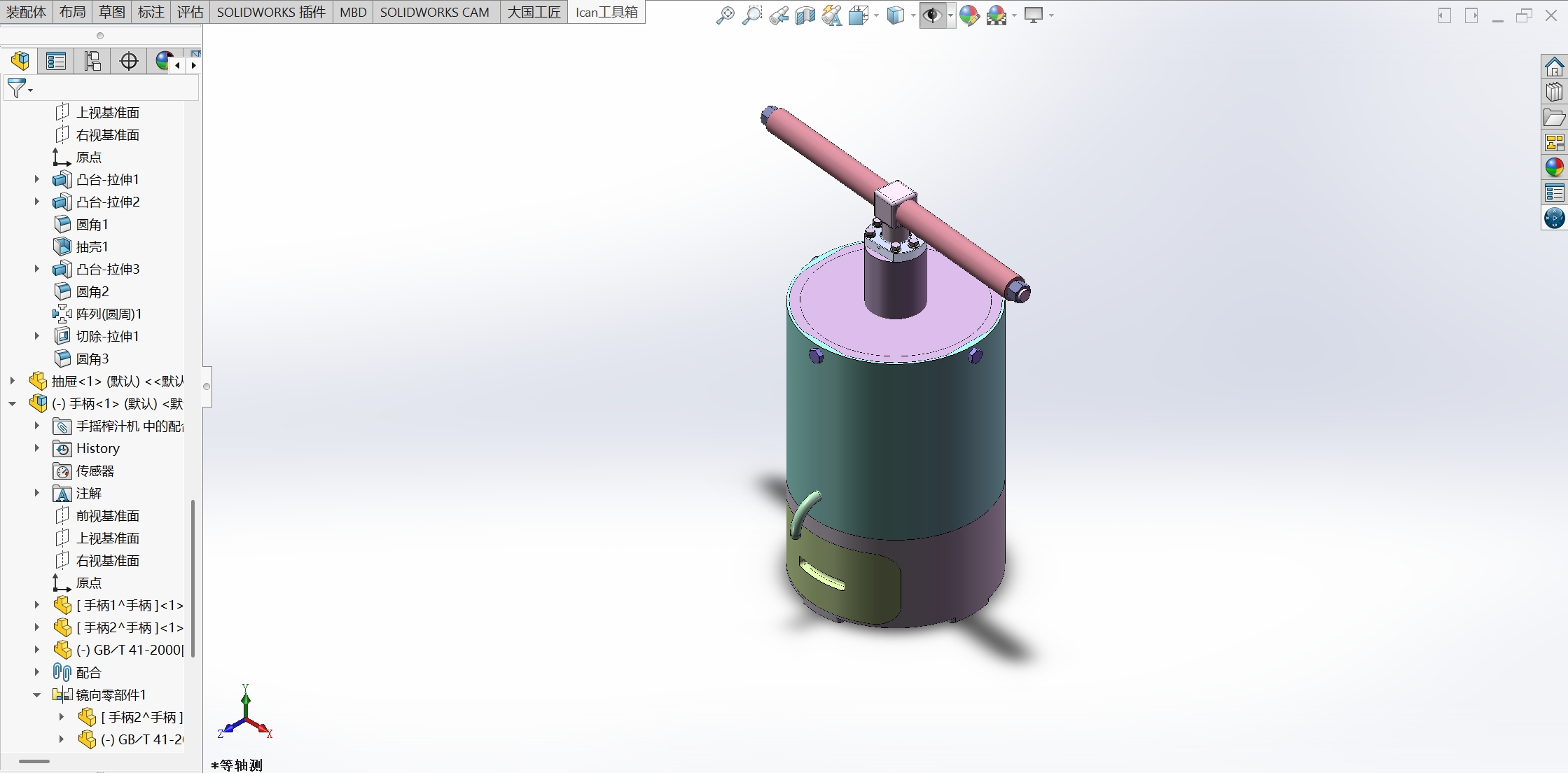Expand the 凸台-拉伸1 feature node

[37, 179]
